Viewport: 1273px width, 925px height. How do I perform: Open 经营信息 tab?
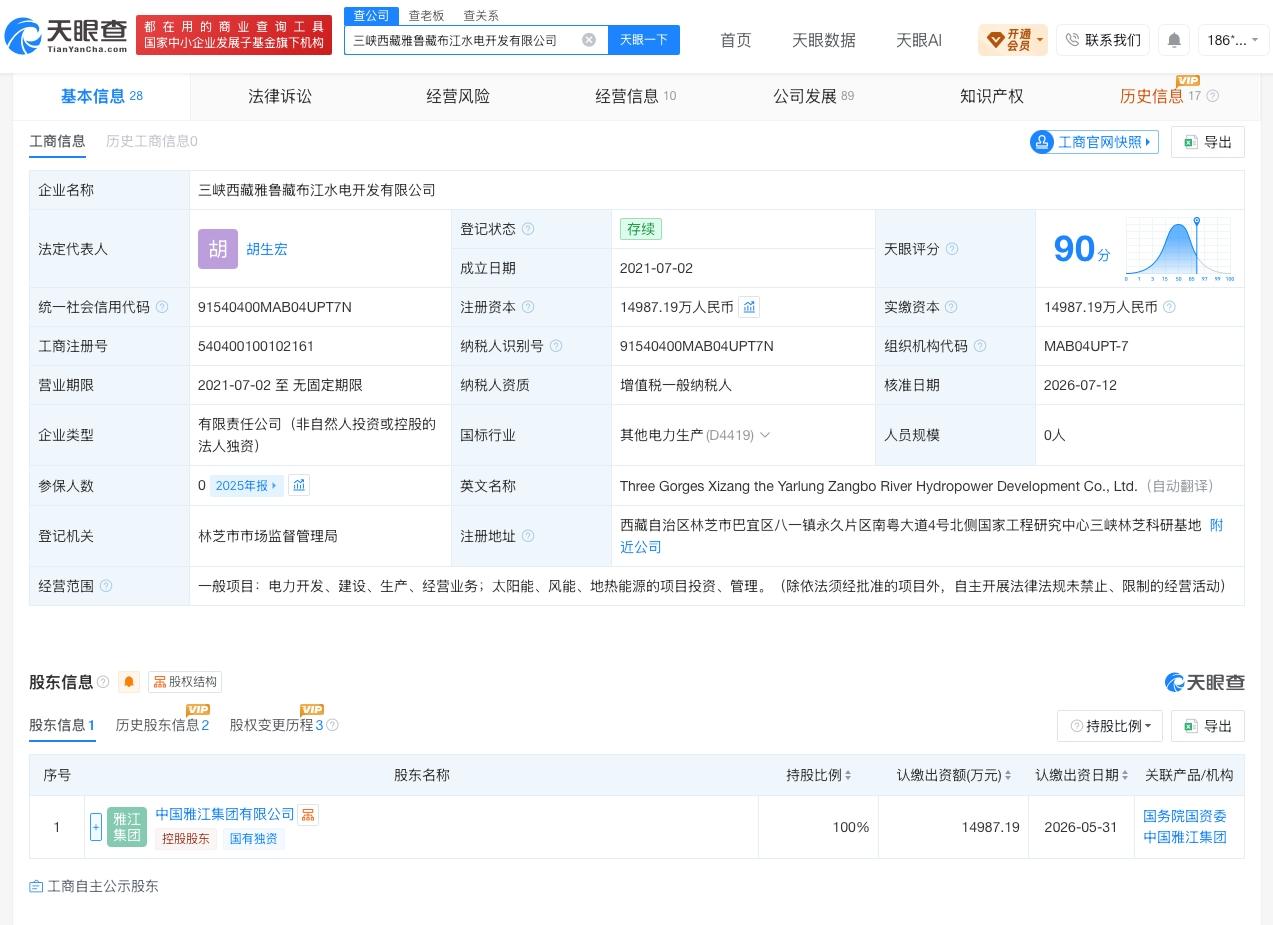(635, 96)
